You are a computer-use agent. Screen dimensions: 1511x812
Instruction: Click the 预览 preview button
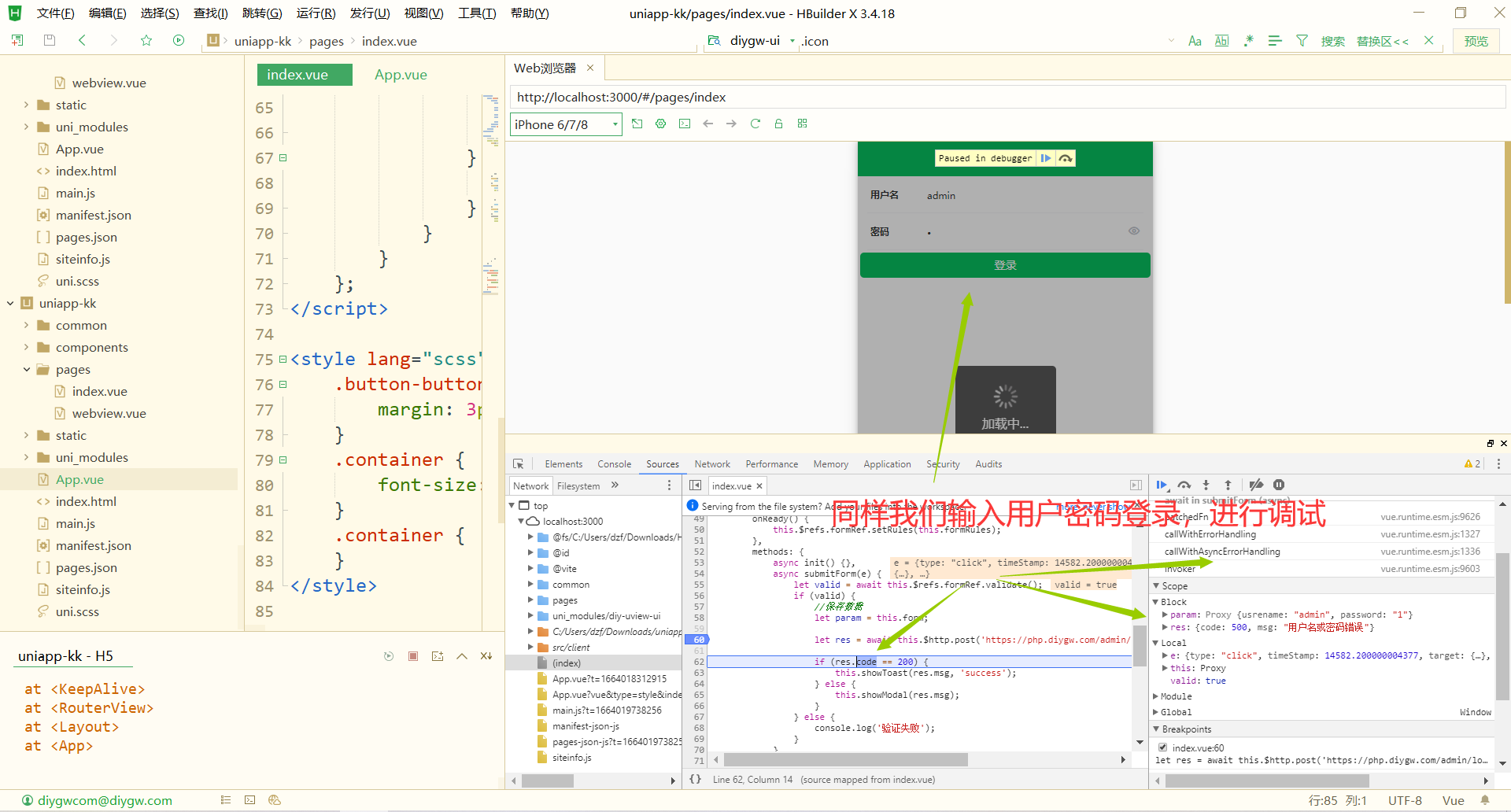[x=1476, y=42]
